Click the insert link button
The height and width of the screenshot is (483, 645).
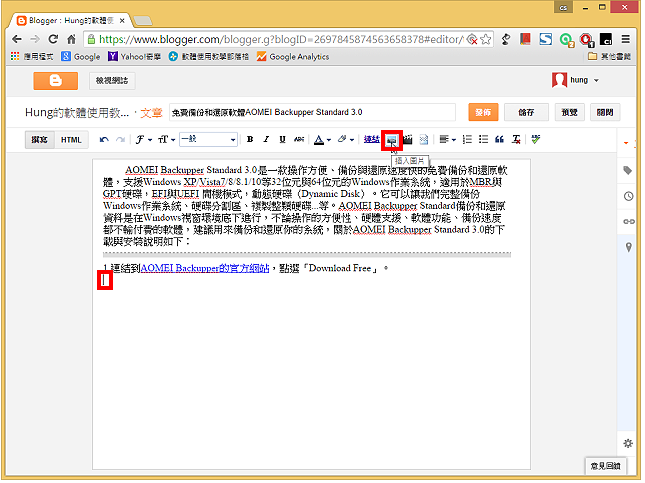pos(371,139)
